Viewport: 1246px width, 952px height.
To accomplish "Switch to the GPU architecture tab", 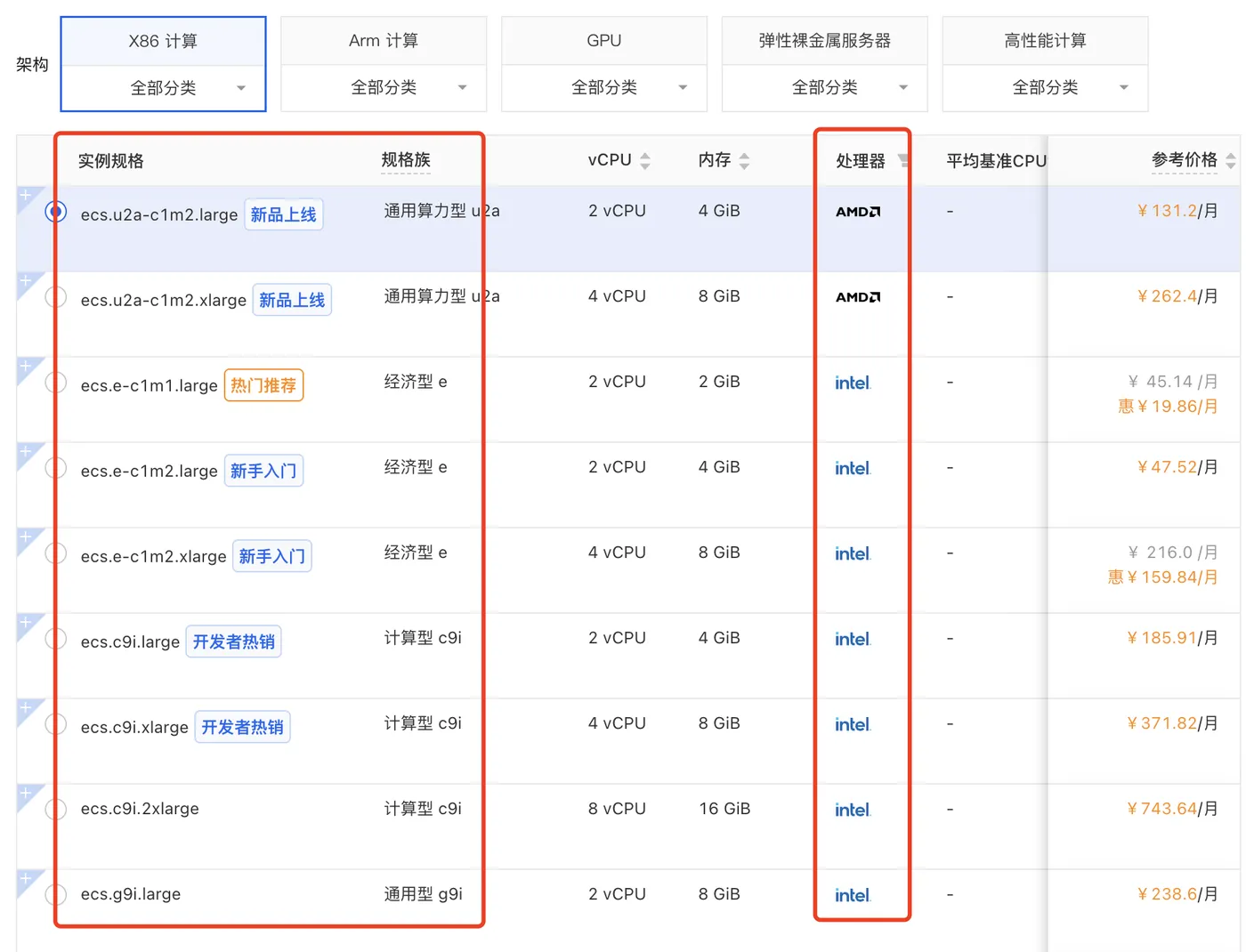I will click(x=604, y=41).
